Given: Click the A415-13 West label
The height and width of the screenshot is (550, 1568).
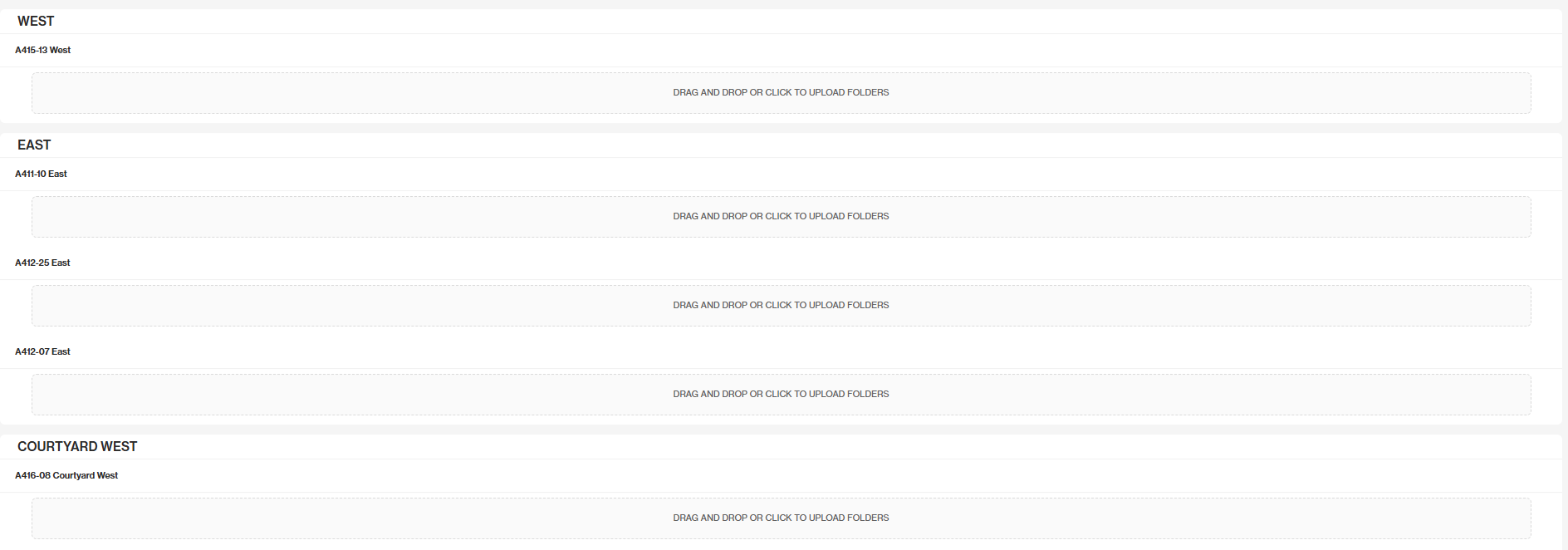Looking at the screenshot, I should 43,50.
